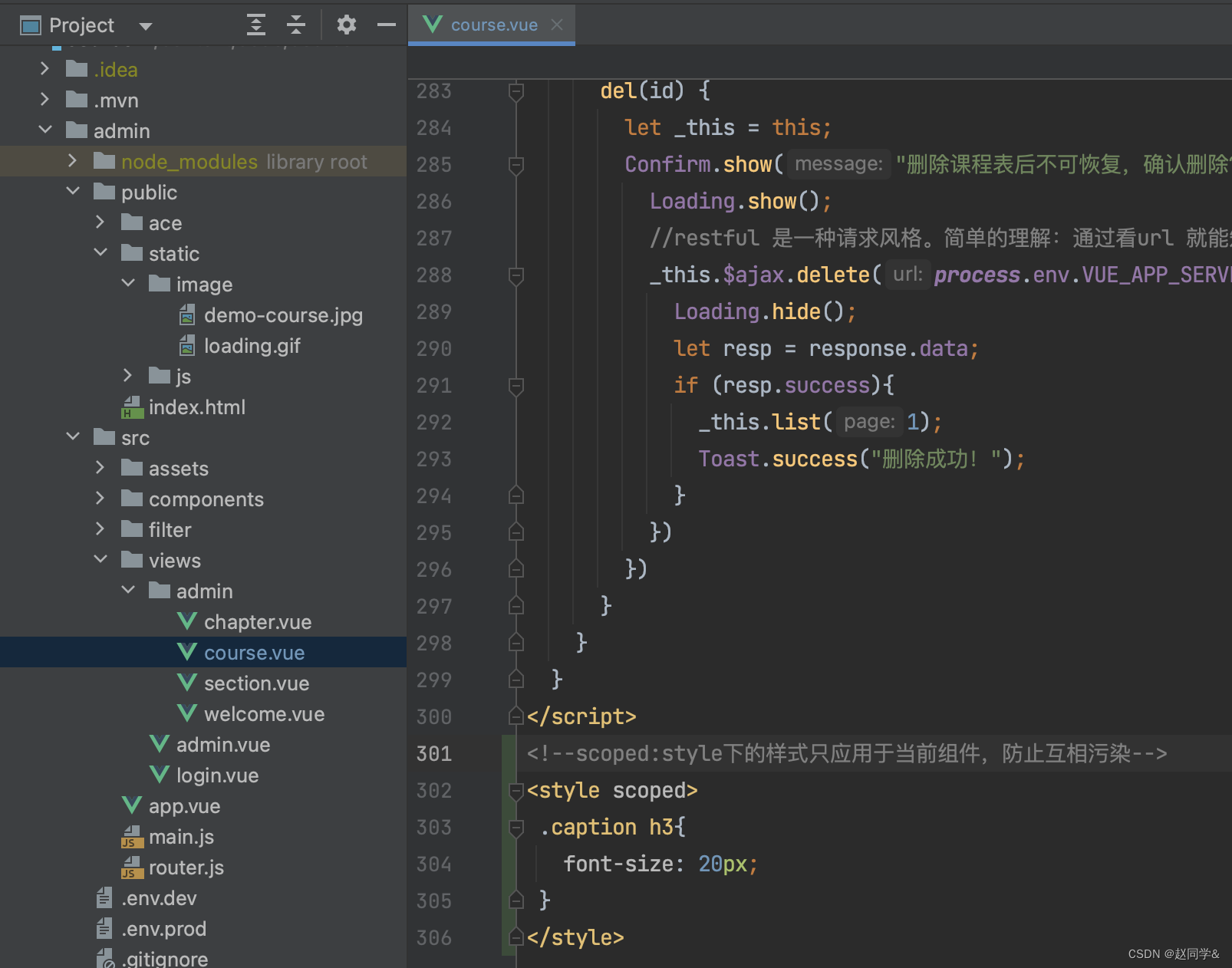Expand the ace folder
The image size is (1232, 968).
(100, 222)
